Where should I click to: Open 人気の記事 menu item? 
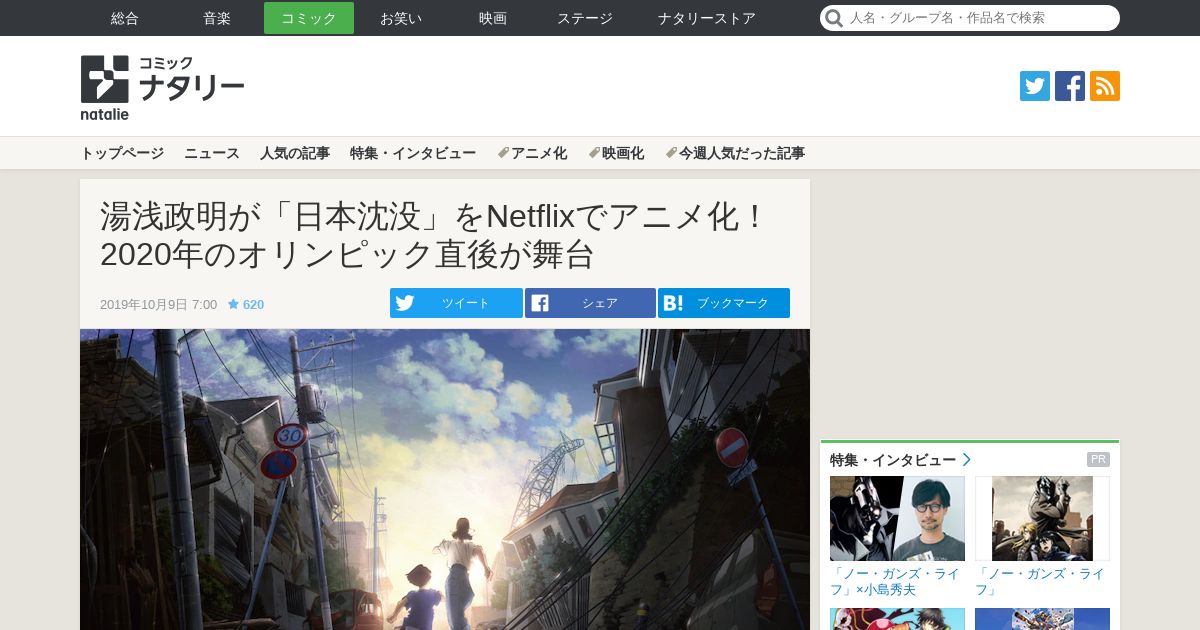[x=295, y=153]
